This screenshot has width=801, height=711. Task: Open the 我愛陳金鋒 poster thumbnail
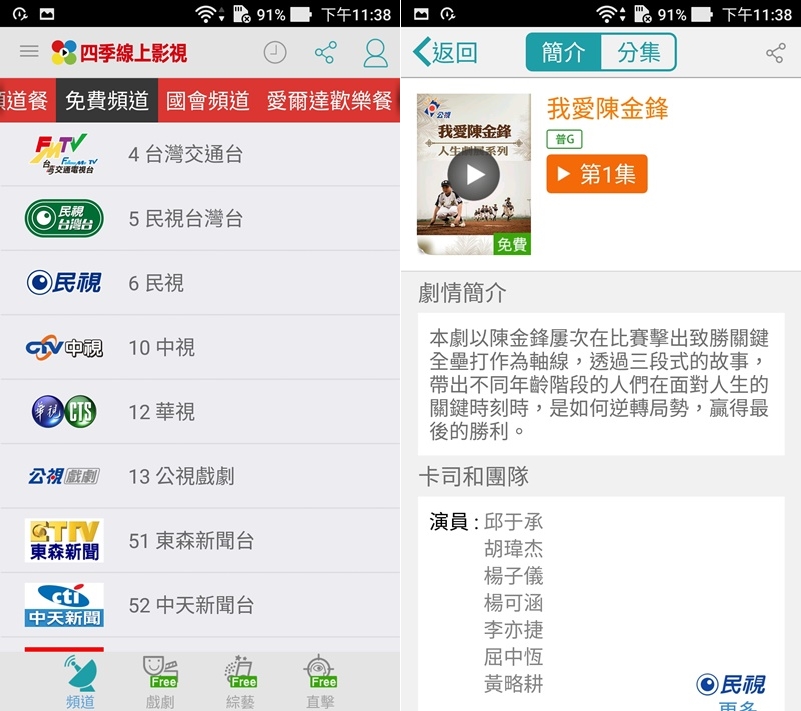coord(474,174)
